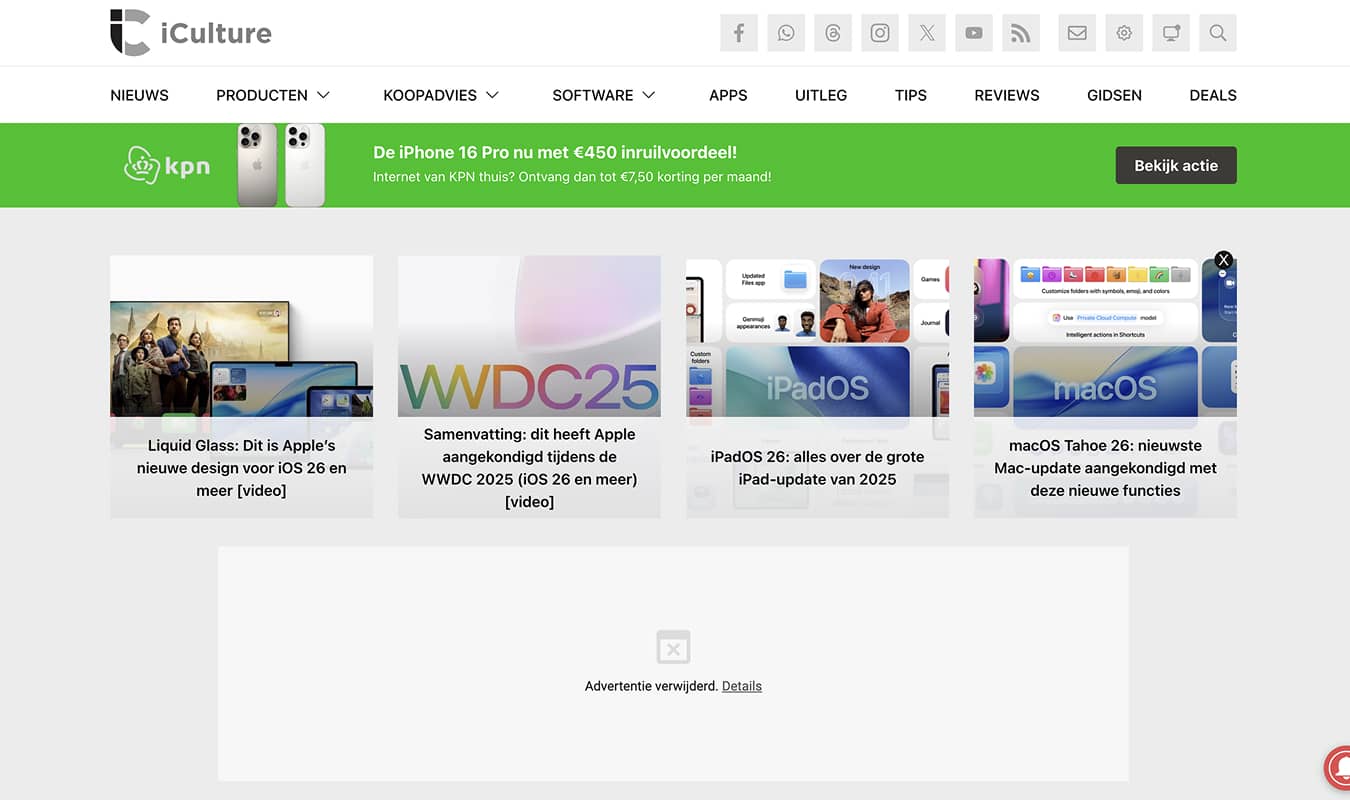Click the removed ad placeholder icon
Image resolution: width=1350 pixels, height=800 pixels.
673,648
